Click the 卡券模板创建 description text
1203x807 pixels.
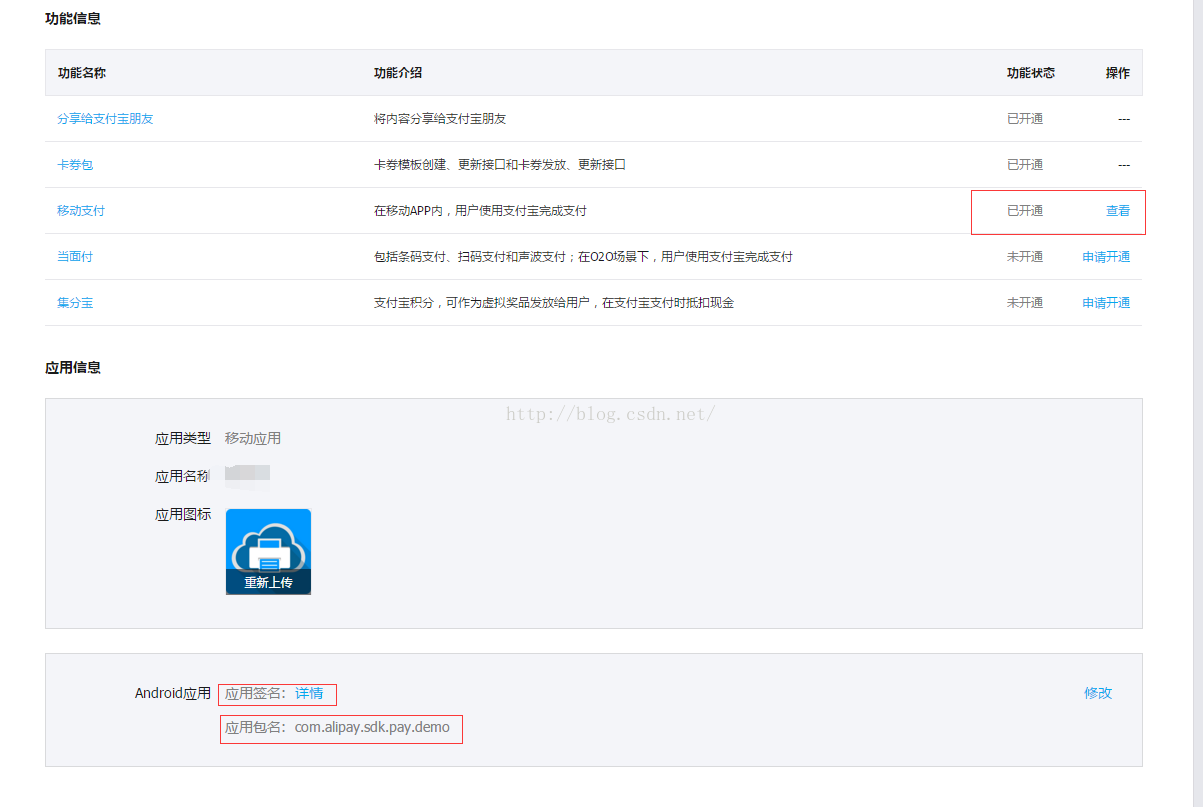500,164
